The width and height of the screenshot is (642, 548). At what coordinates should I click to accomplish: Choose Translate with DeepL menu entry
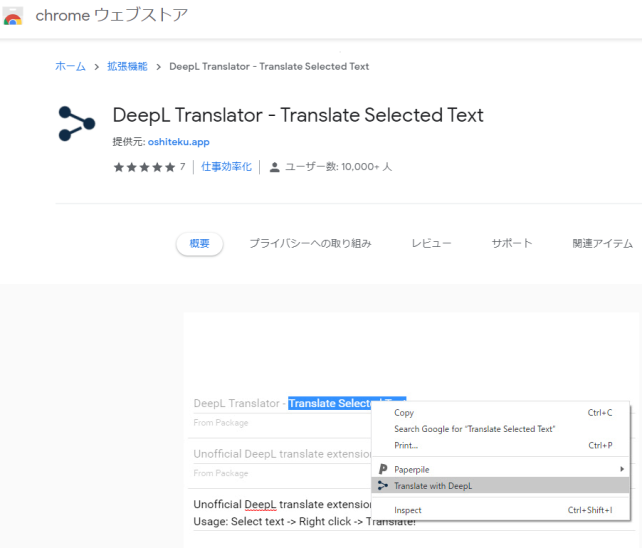[x=500, y=486]
